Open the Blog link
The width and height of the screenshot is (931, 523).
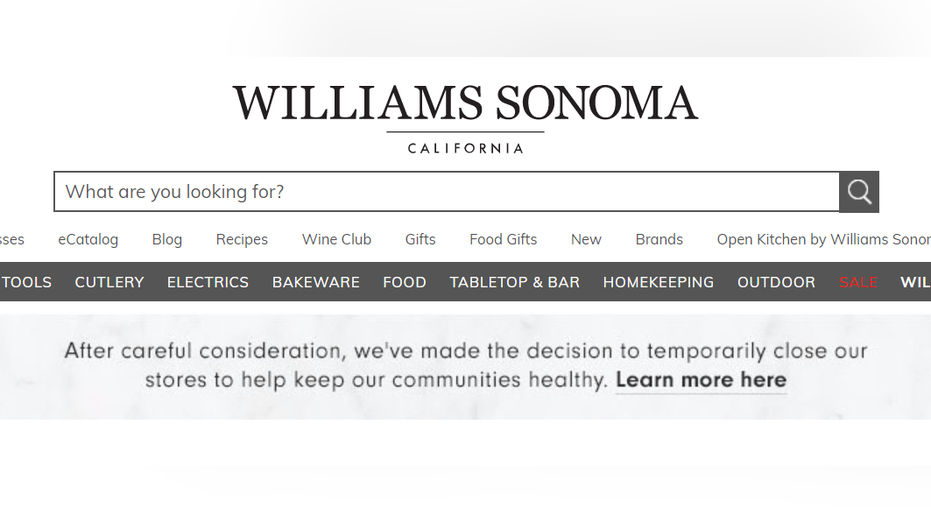[x=167, y=239]
